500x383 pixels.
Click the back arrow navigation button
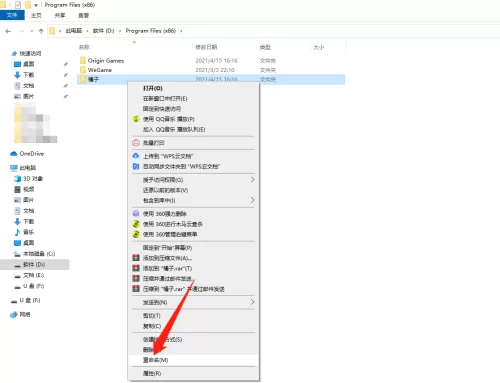(8, 31)
